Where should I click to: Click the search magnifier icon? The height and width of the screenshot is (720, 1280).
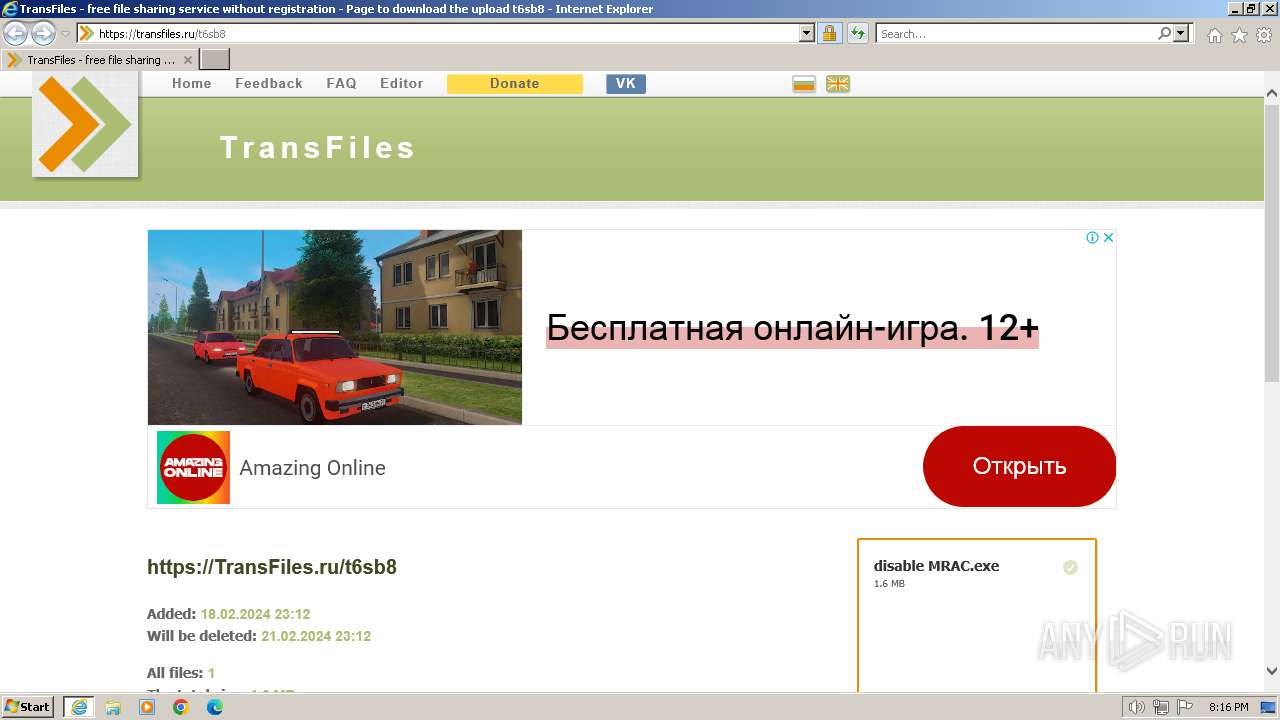(x=1164, y=34)
